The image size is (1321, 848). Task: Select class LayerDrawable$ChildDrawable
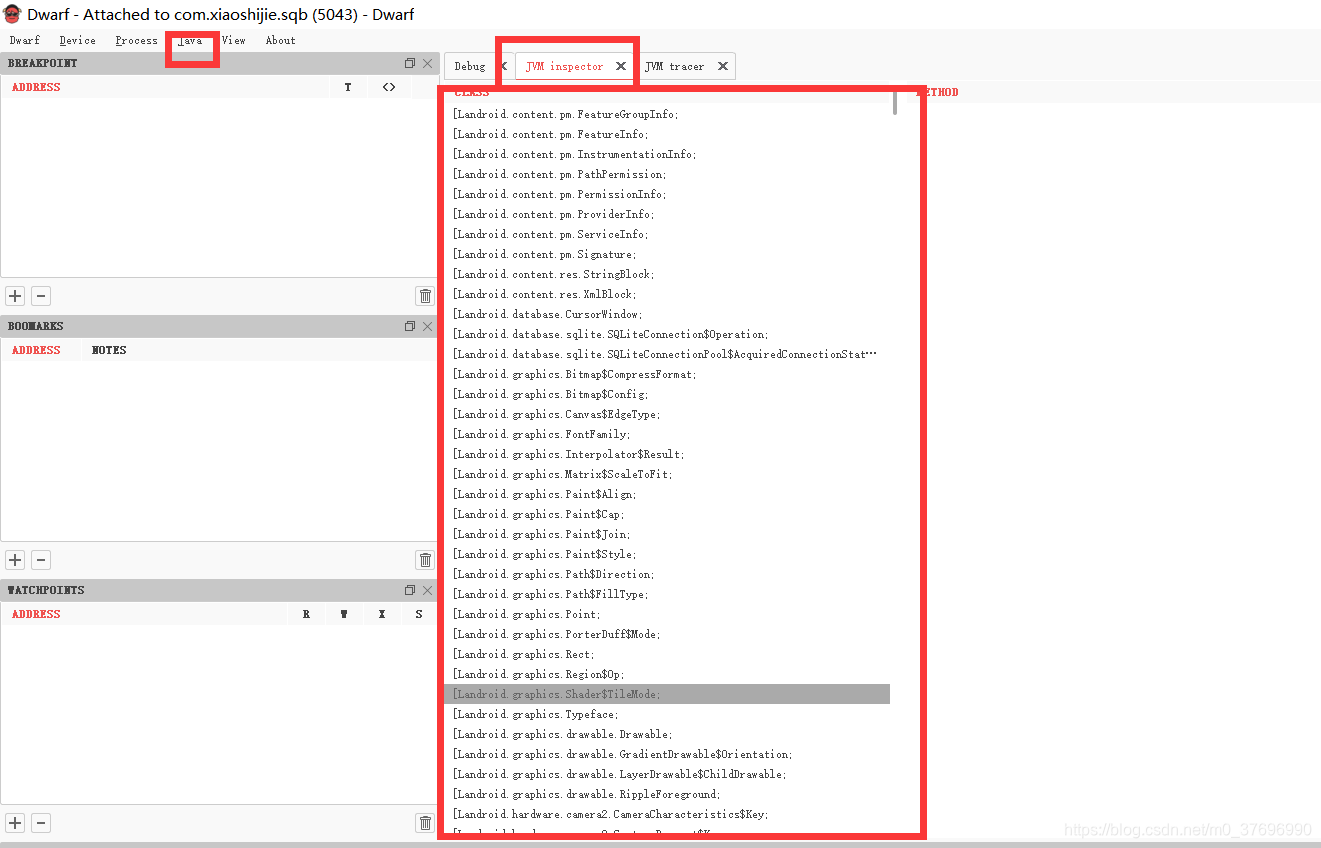point(667,774)
